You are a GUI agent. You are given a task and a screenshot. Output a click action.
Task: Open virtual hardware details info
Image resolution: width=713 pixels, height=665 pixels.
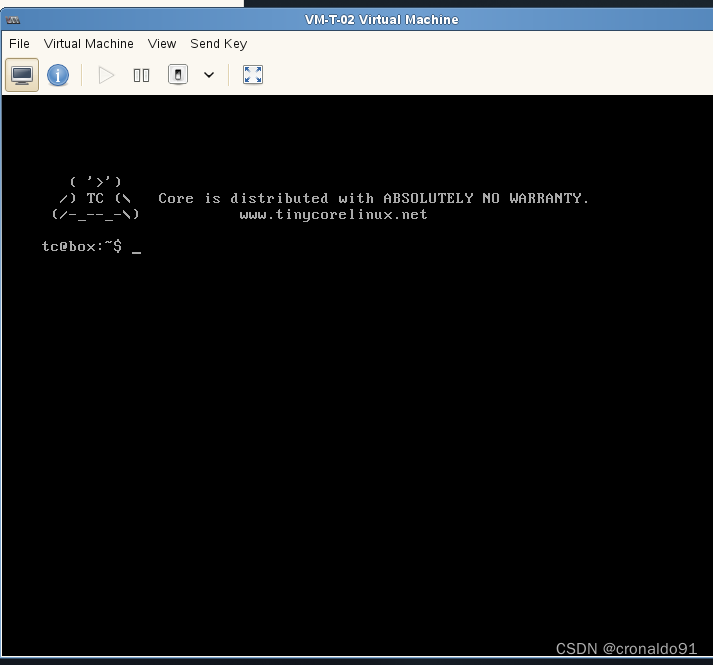(58, 75)
